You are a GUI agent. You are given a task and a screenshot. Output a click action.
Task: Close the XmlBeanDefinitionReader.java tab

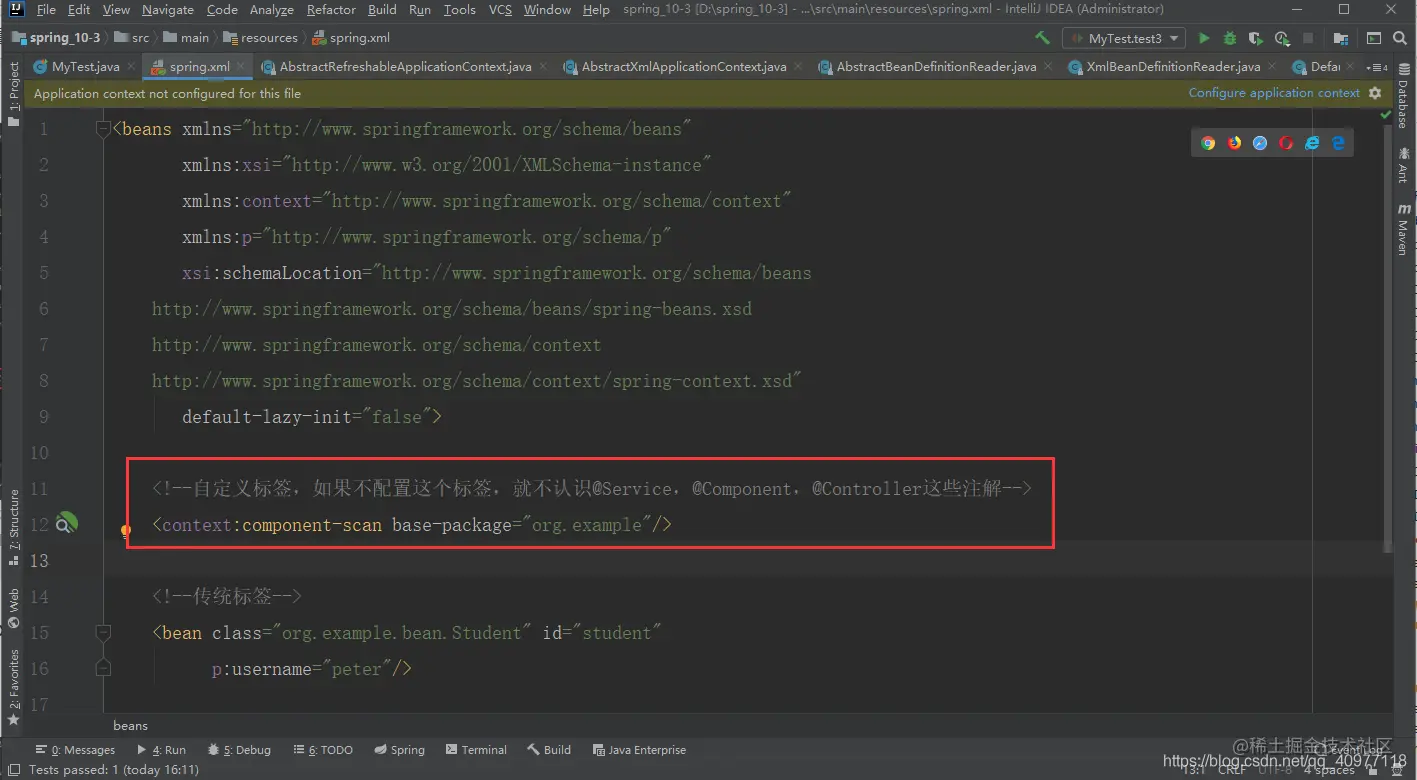tap(1274, 67)
